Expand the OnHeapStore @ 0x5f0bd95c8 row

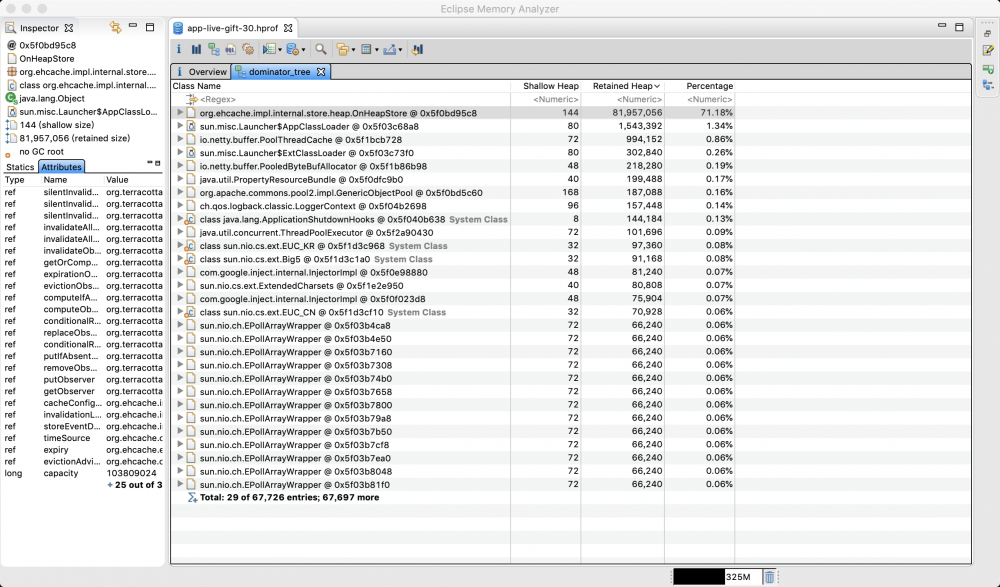tap(180, 112)
